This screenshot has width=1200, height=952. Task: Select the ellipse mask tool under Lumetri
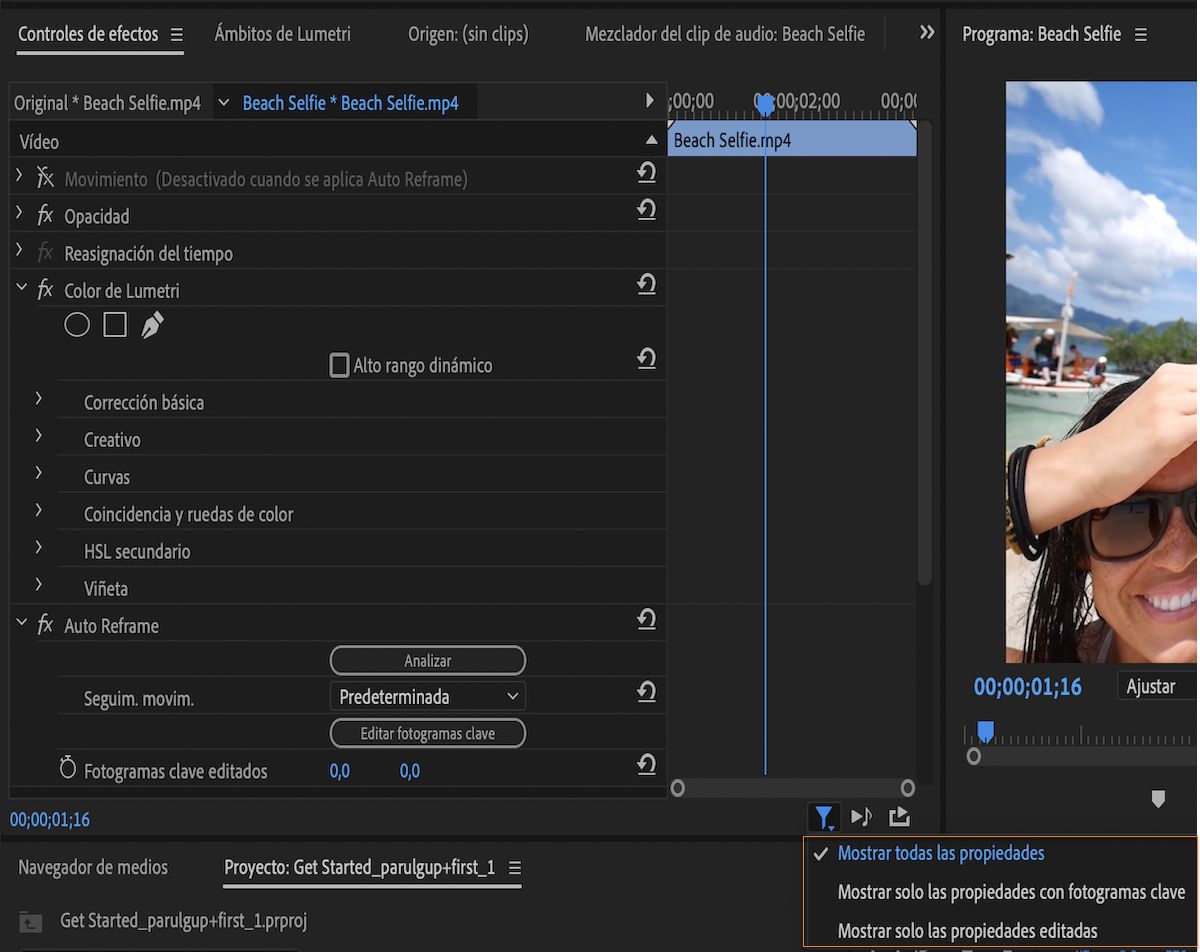[x=77, y=325]
